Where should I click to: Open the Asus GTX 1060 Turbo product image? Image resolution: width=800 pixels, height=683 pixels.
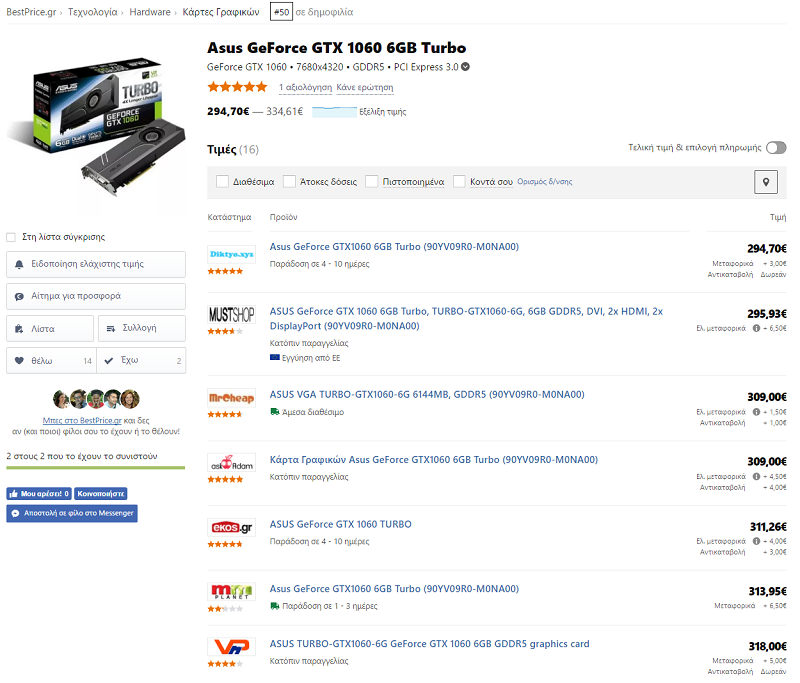click(x=97, y=127)
